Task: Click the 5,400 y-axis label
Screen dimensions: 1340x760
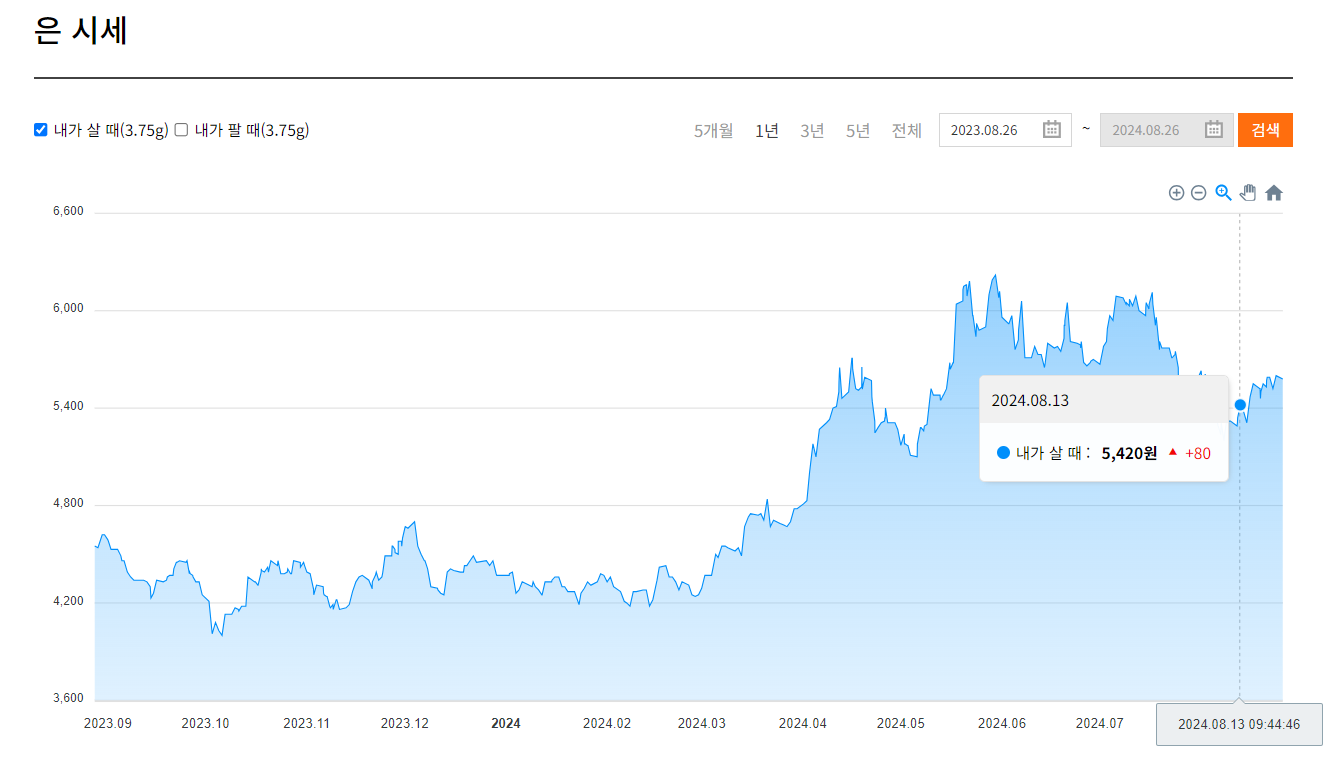Action: click(68, 407)
